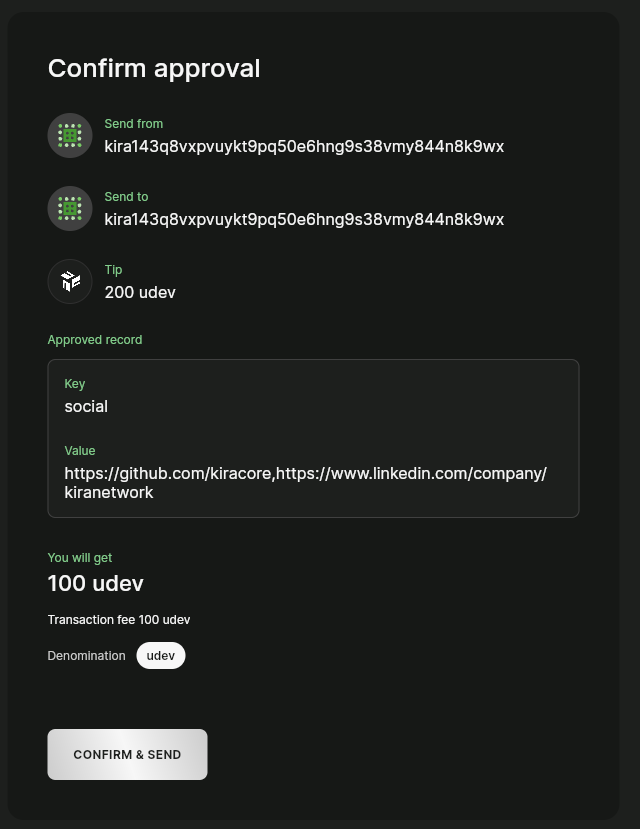Click the Transaction fee 100 udev text
This screenshot has width=640, height=829.
pos(119,620)
